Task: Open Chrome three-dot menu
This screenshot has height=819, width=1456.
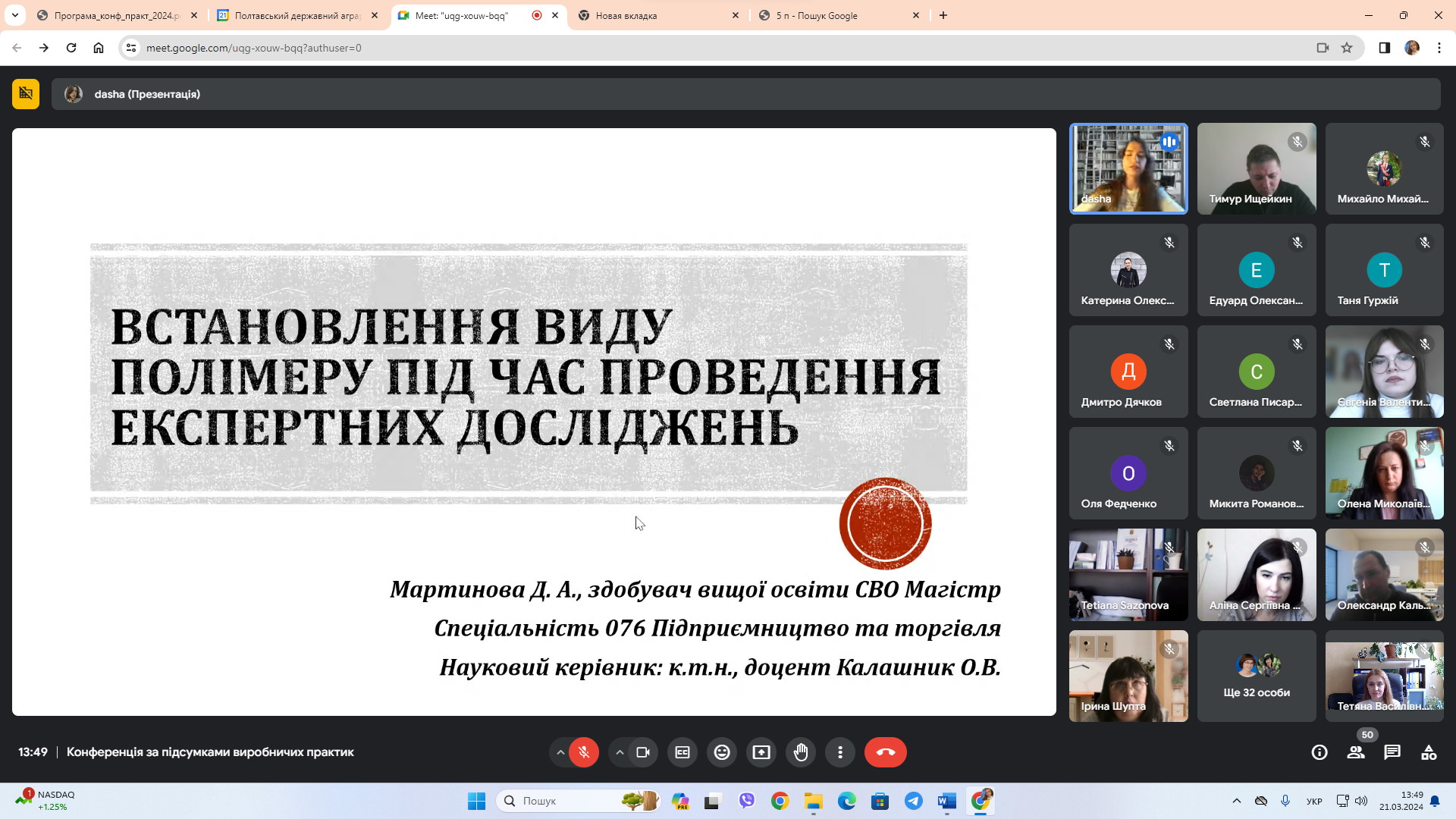Action: click(1439, 48)
